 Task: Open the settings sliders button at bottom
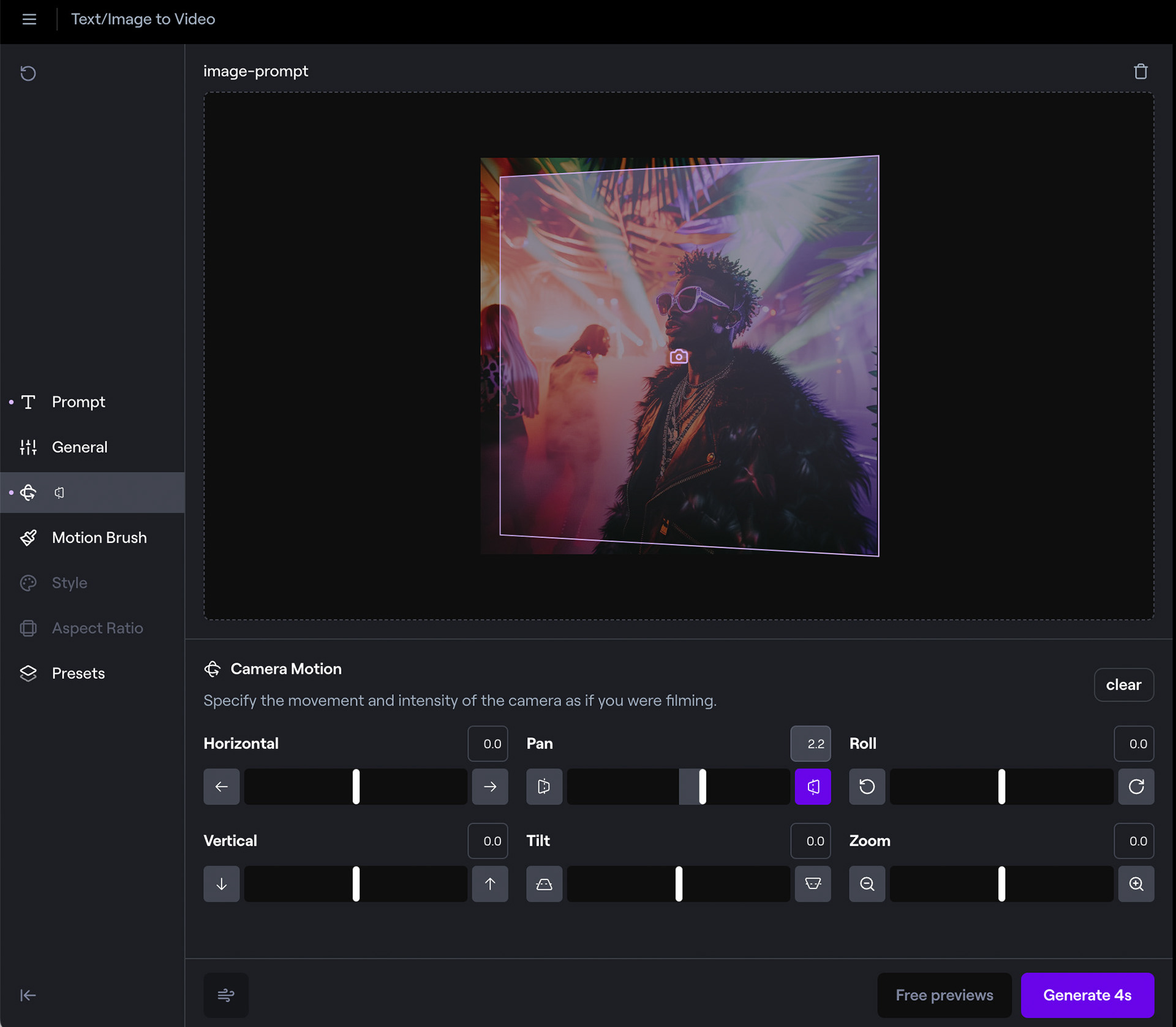(x=226, y=995)
